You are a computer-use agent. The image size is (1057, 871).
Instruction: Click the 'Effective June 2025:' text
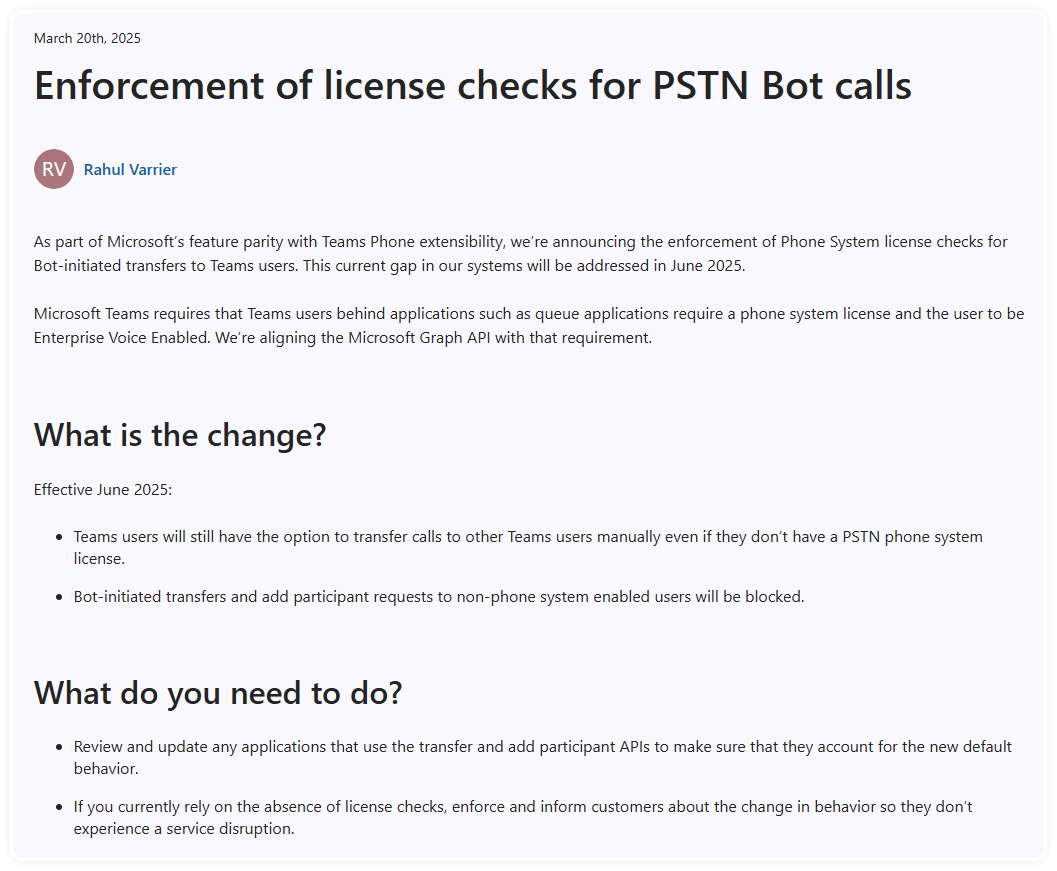pyautogui.click(x=103, y=489)
